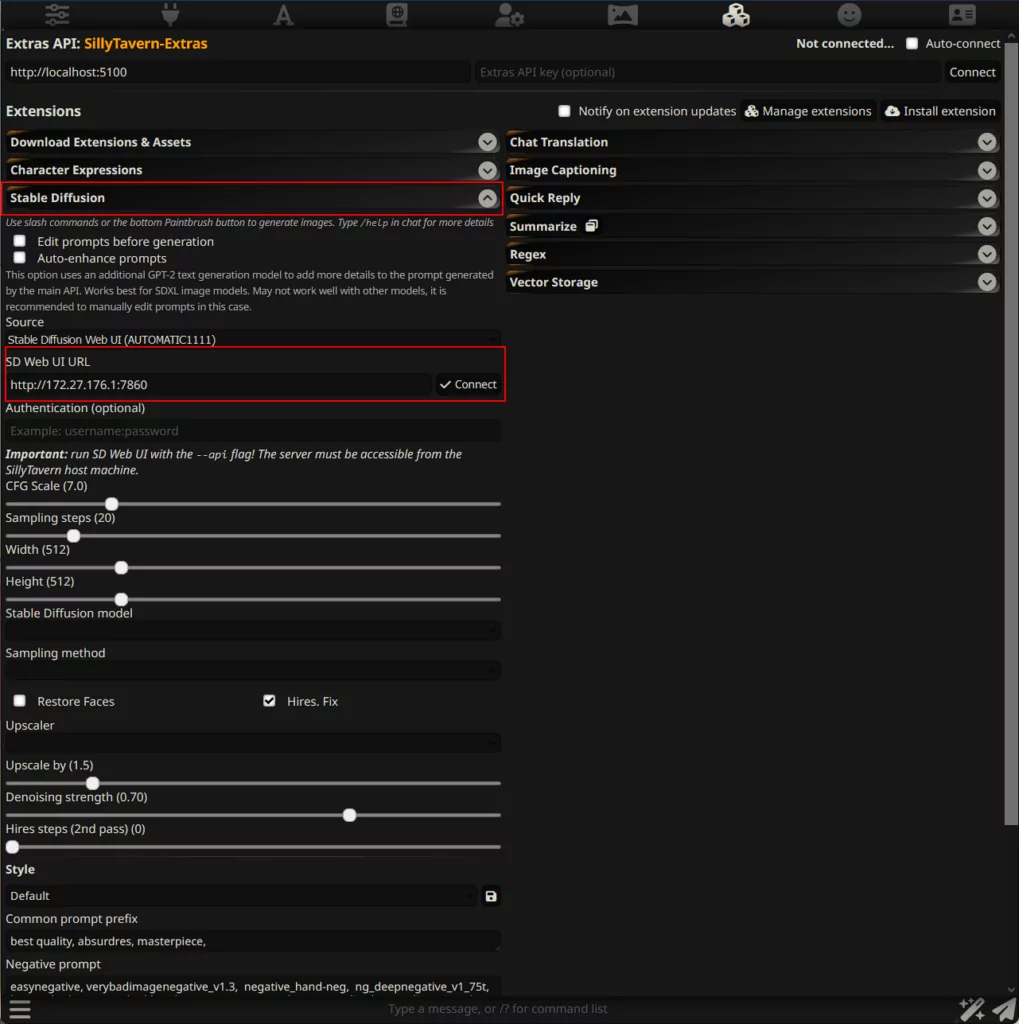Click the Extras API URL field
Image resolution: width=1019 pixels, height=1024 pixels.
(x=238, y=72)
